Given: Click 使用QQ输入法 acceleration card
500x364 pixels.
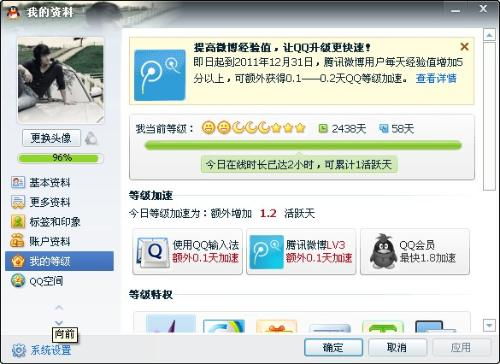Looking at the screenshot, I should 188,252.
